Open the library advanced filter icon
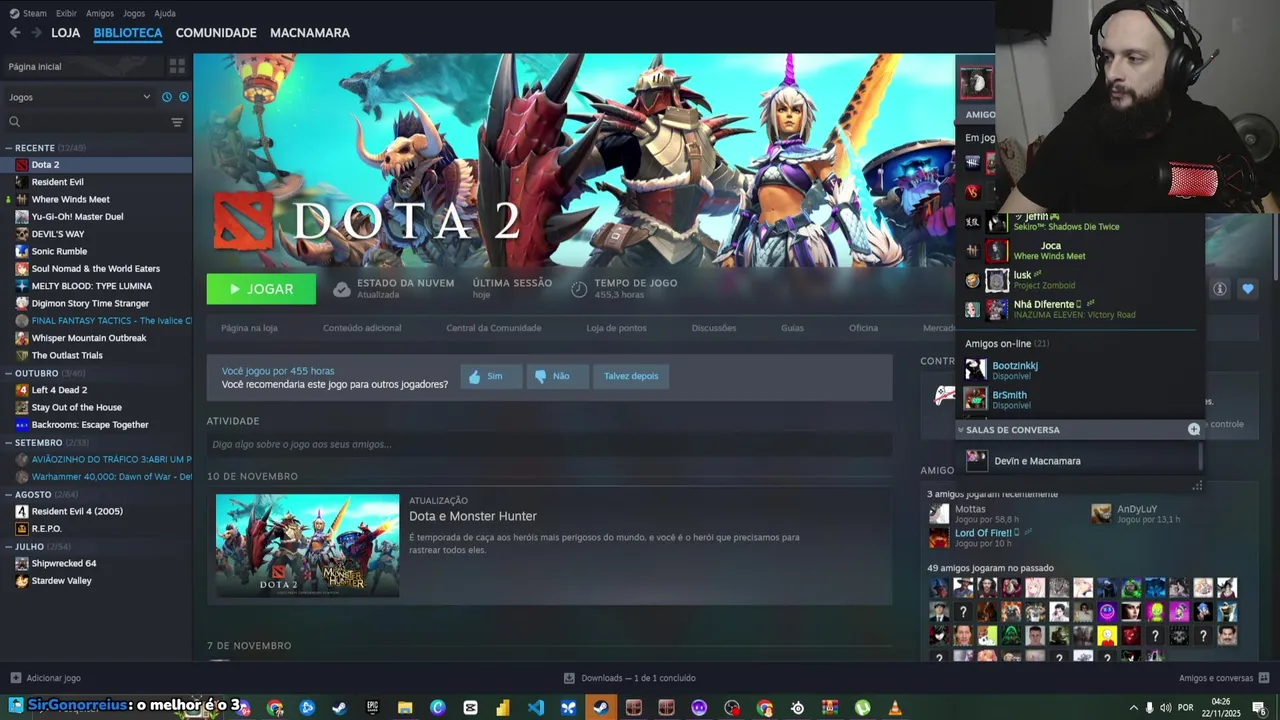 (x=177, y=122)
